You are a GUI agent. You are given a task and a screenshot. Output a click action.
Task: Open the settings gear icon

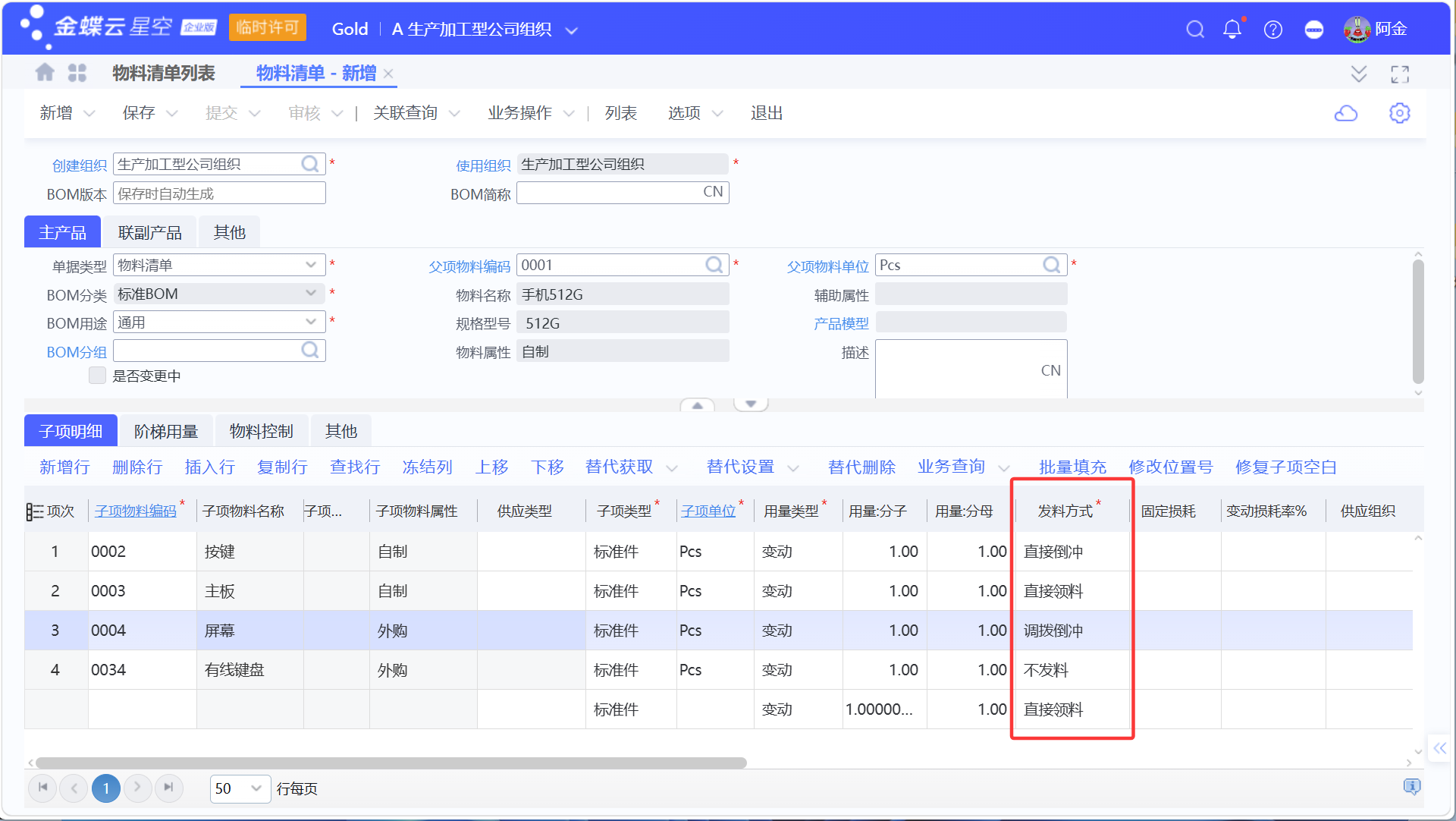pyautogui.click(x=1399, y=113)
